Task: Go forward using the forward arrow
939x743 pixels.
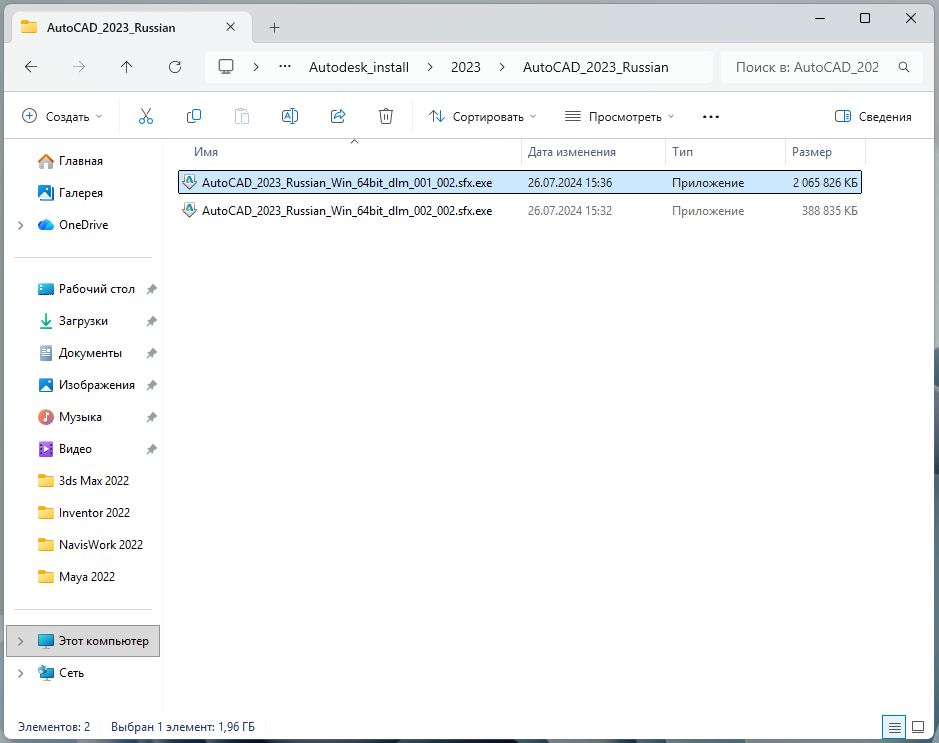Action: pos(78,67)
